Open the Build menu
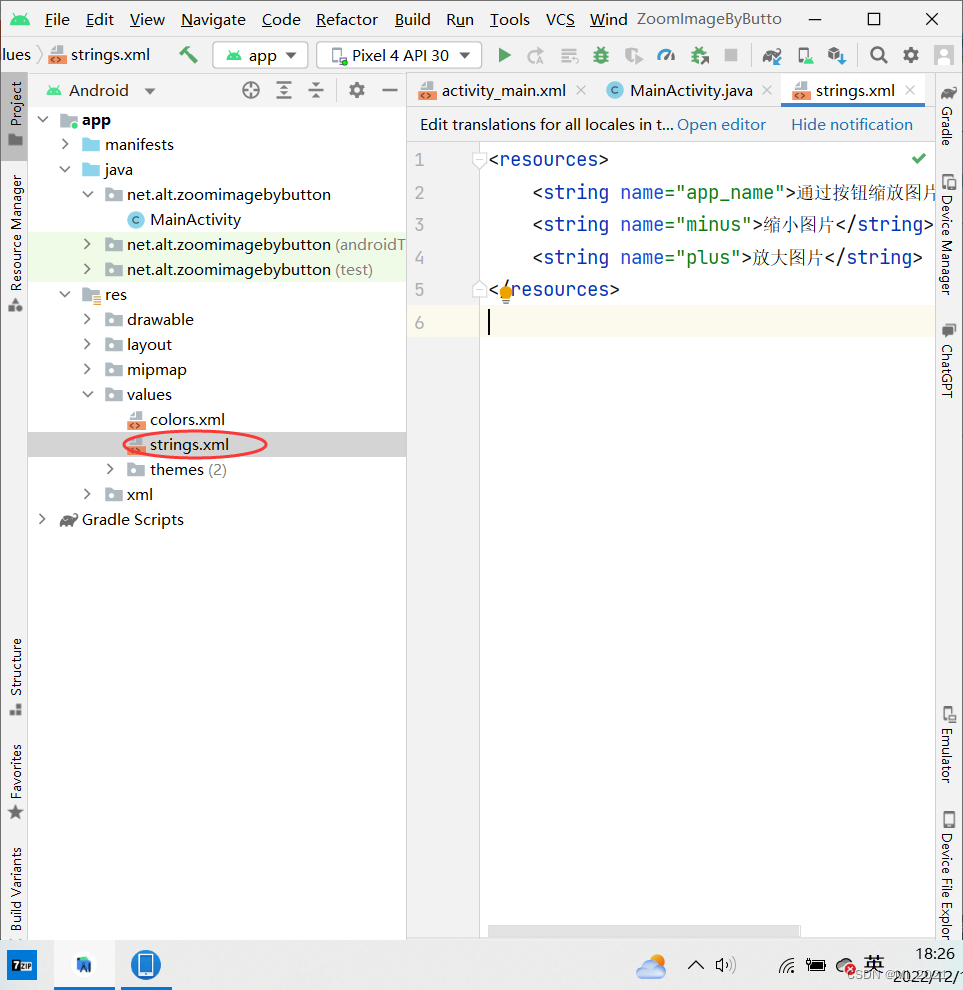The width and height of the screenshot is (963, 990). [x=412, y=20]
